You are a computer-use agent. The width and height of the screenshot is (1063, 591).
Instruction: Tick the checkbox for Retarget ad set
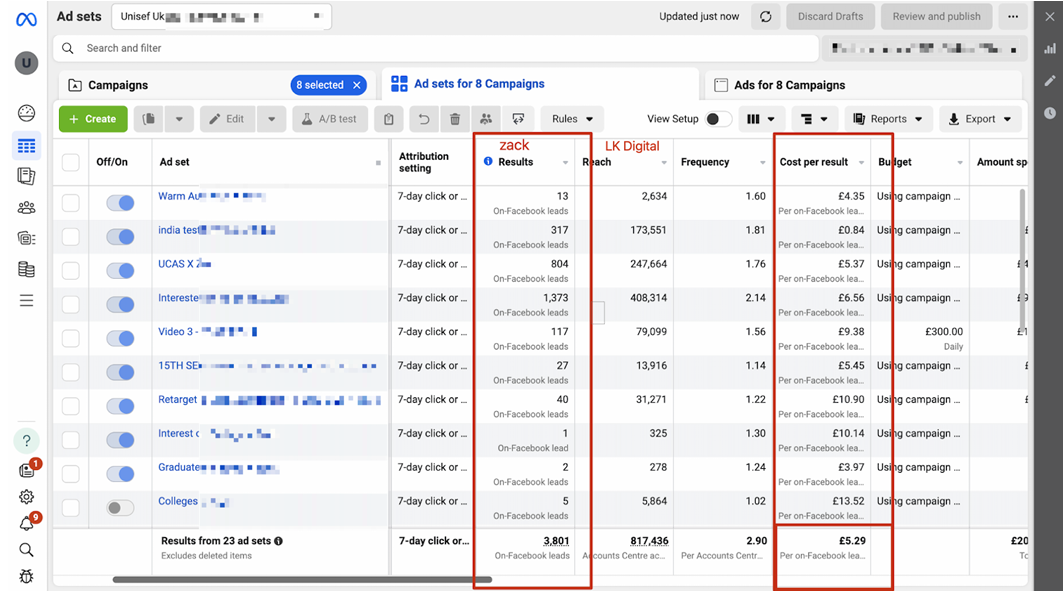point(71,406)
